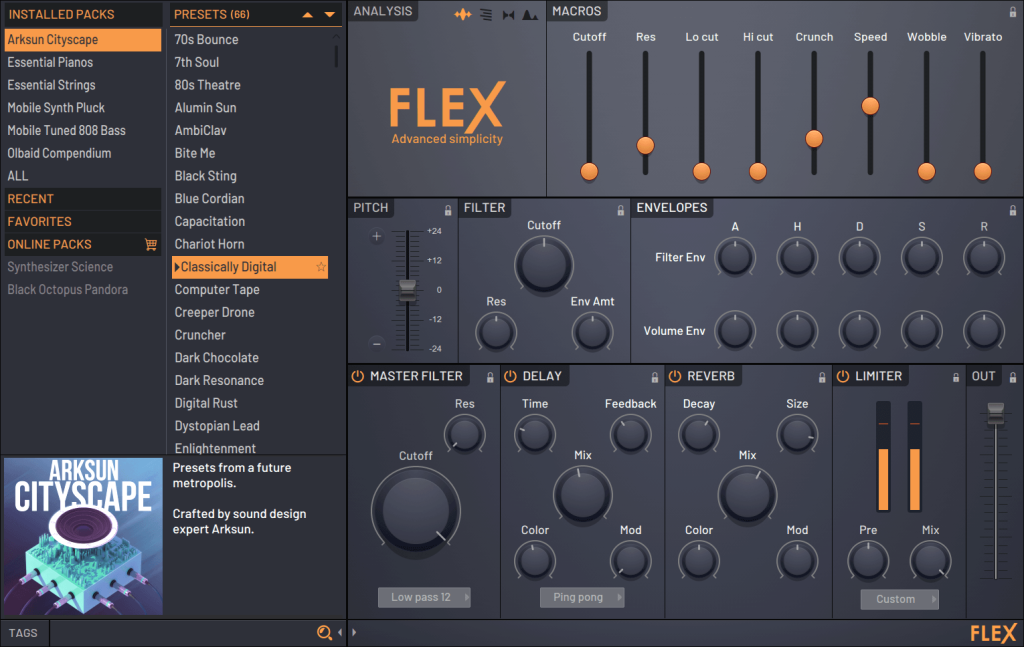Switch analysis to the spectrum peak icon
Viewport: 1024px width, 647px height.
(x=529, y=14)
